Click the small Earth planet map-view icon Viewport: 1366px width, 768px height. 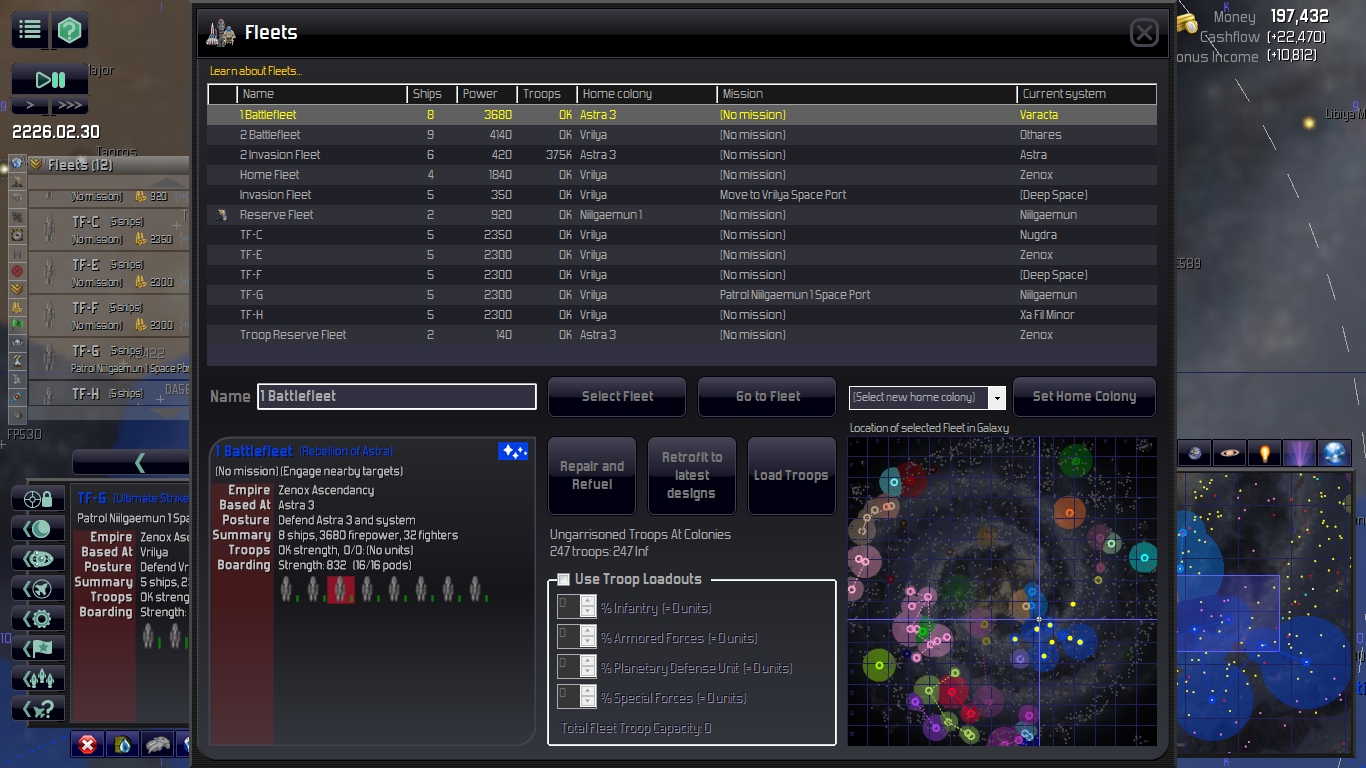pos(1194,453)
